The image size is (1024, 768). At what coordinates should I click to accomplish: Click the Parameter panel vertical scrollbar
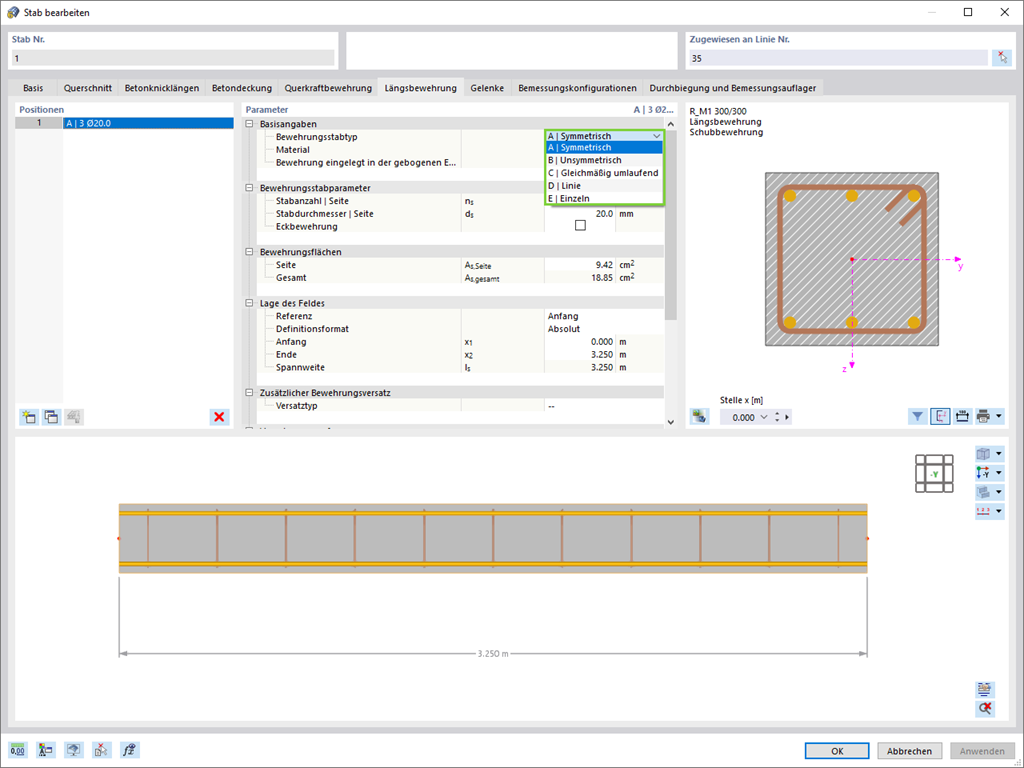[671, 225]
